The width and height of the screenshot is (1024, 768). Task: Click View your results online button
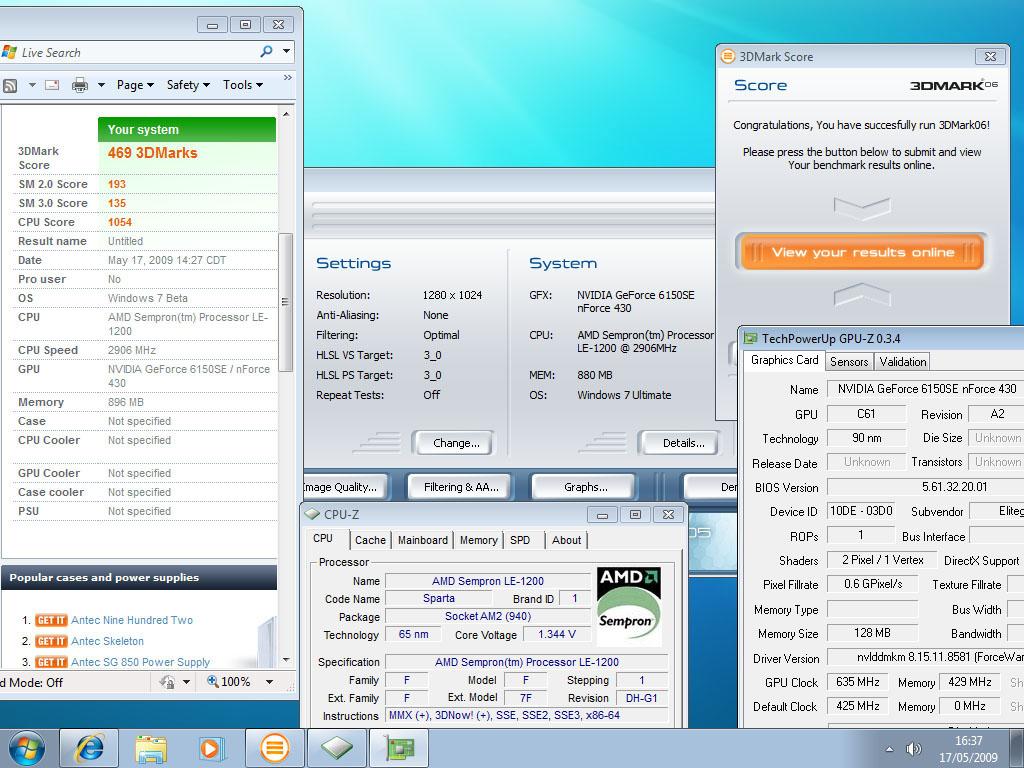[x=862, y=252]
